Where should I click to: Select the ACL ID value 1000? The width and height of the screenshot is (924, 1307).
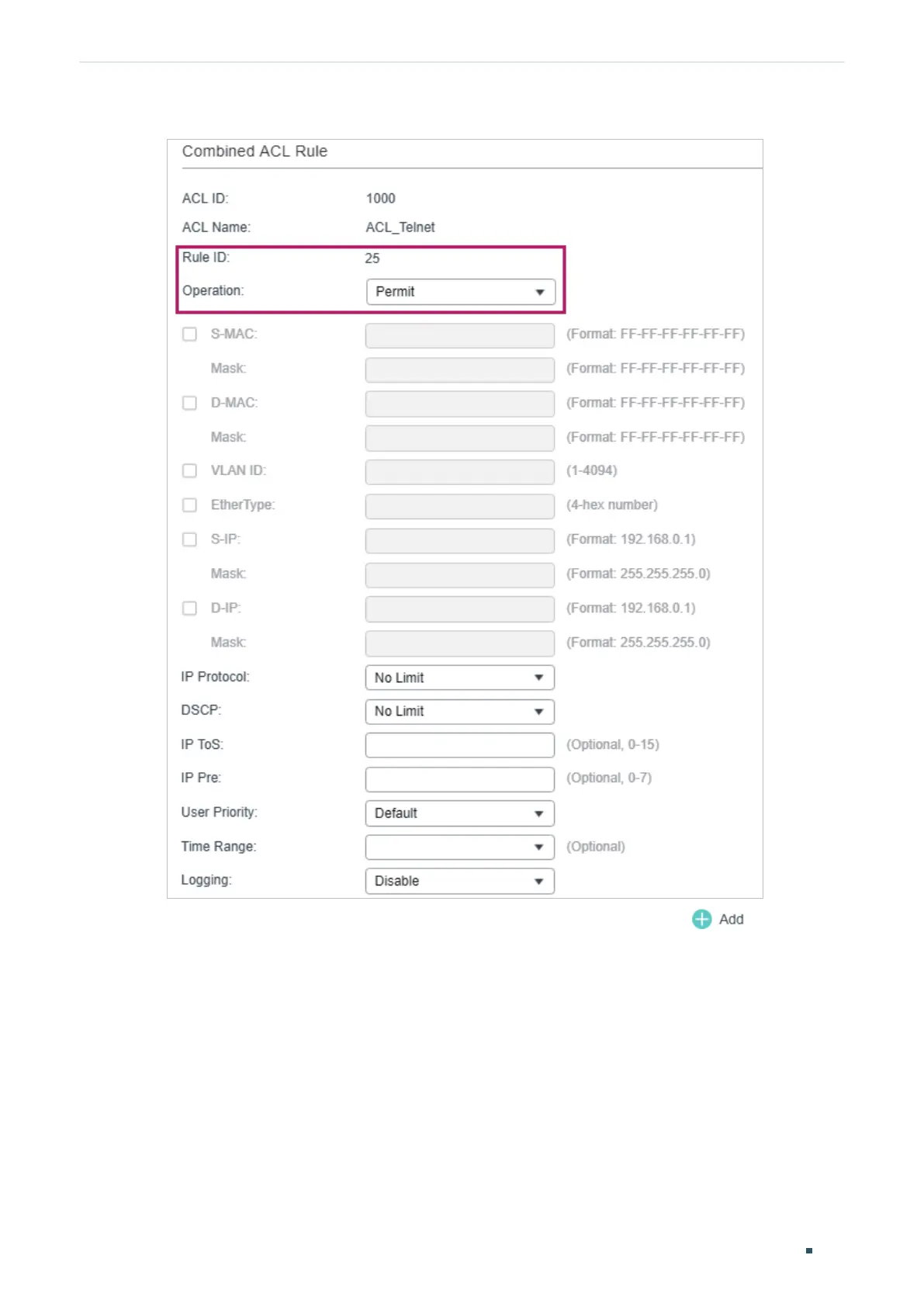pyautogui.click(x=380, y=199)
